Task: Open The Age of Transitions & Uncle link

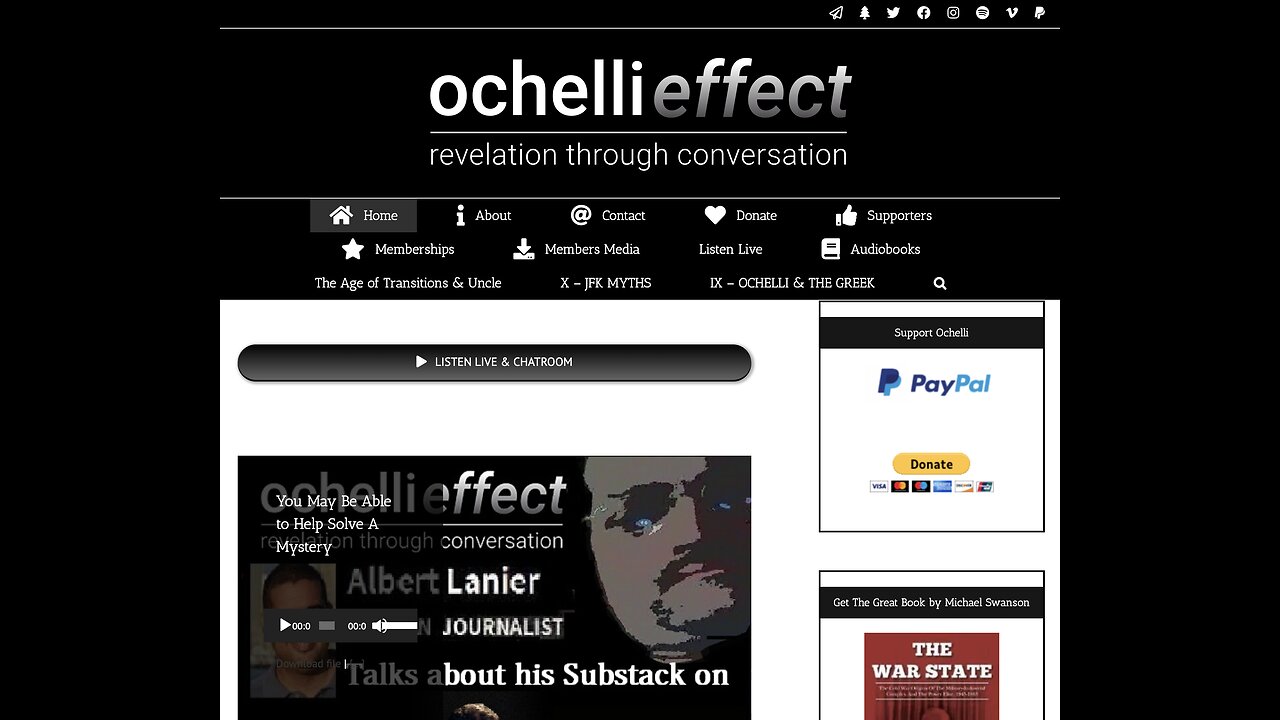Action: click(x=408, y=283)
